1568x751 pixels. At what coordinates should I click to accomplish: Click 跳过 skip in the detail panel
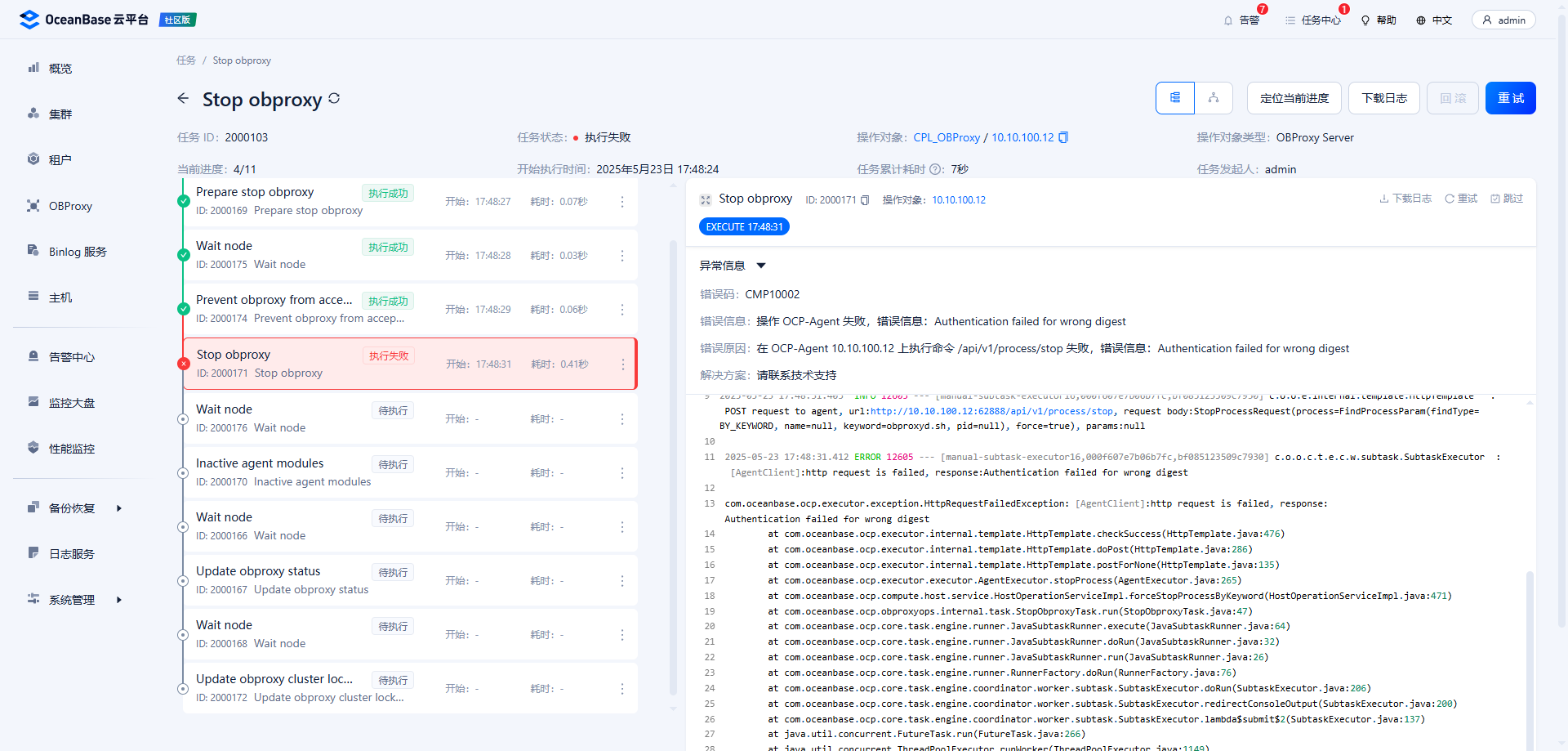(1507, 199)
